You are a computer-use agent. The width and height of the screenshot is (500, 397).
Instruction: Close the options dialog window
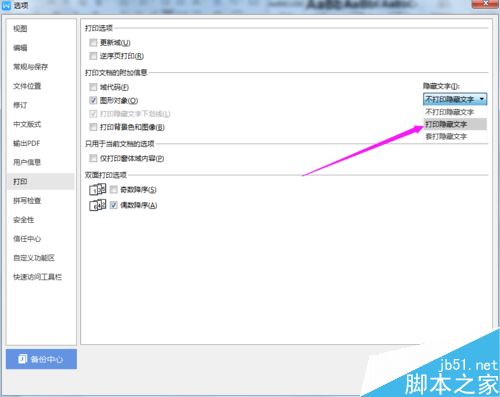[486, 4]
